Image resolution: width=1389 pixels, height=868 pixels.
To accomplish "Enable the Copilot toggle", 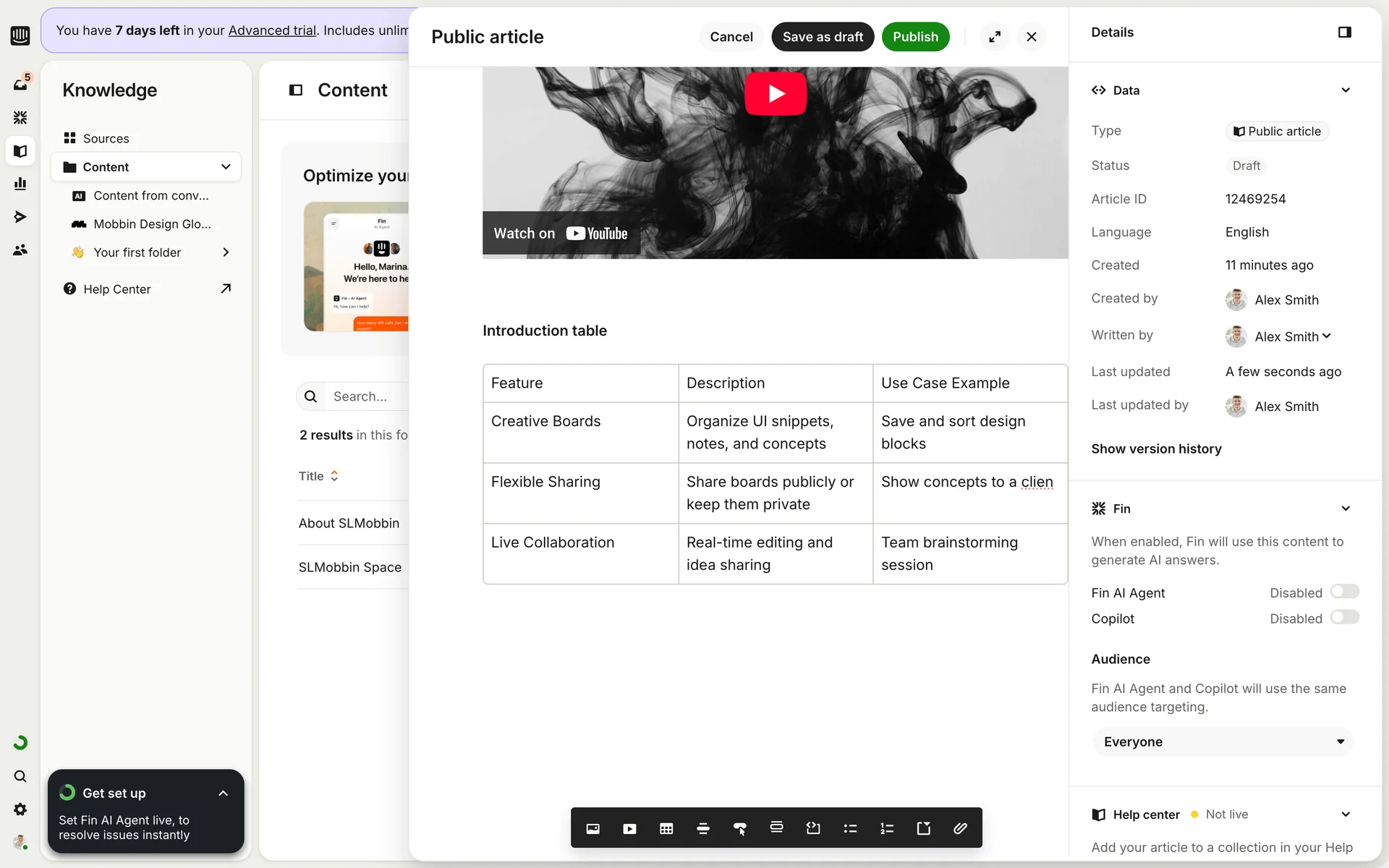I will point(1344,618).
